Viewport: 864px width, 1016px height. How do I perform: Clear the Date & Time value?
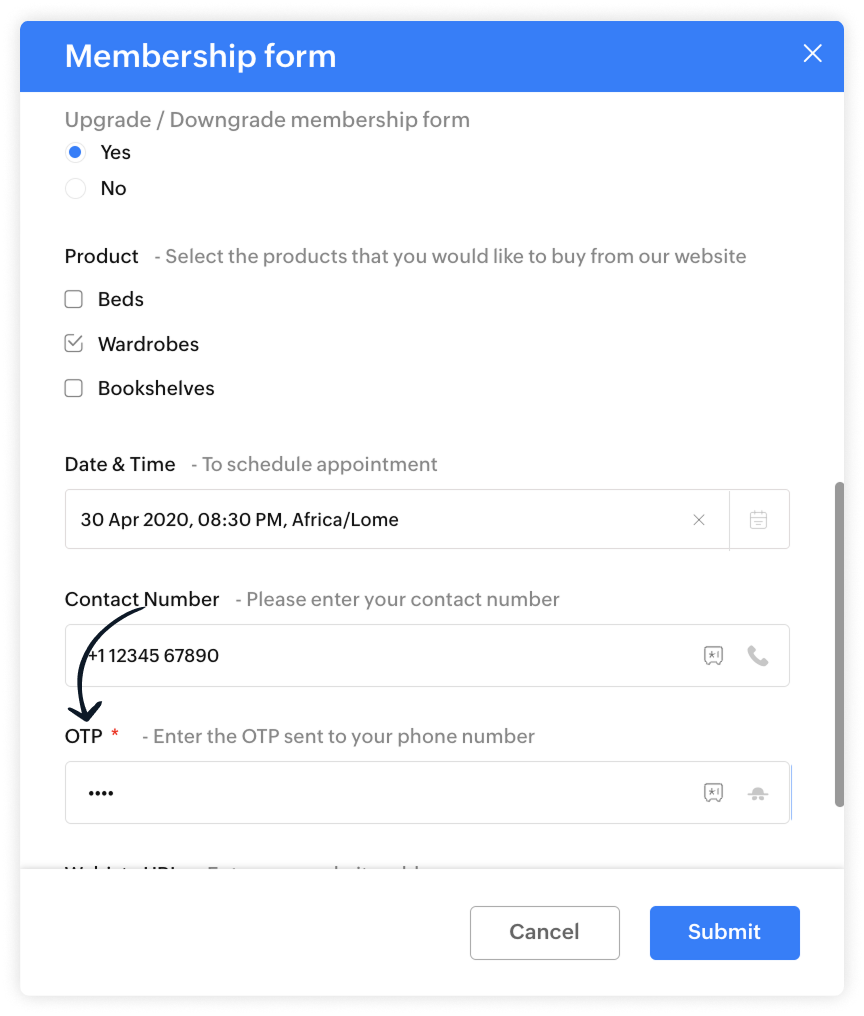(699, 520)
